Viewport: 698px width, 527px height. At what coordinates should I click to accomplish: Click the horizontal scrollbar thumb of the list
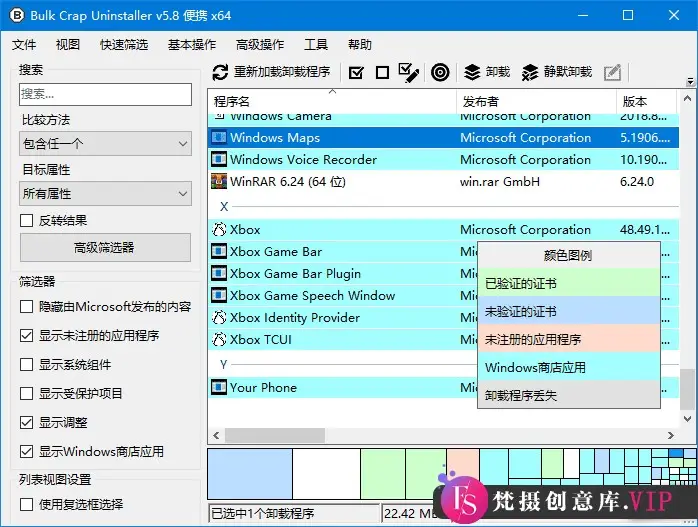tap(275, 435)
